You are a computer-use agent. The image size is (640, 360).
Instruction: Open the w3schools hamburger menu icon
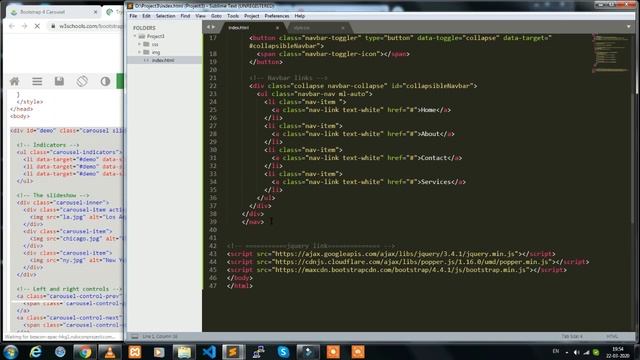37,81
